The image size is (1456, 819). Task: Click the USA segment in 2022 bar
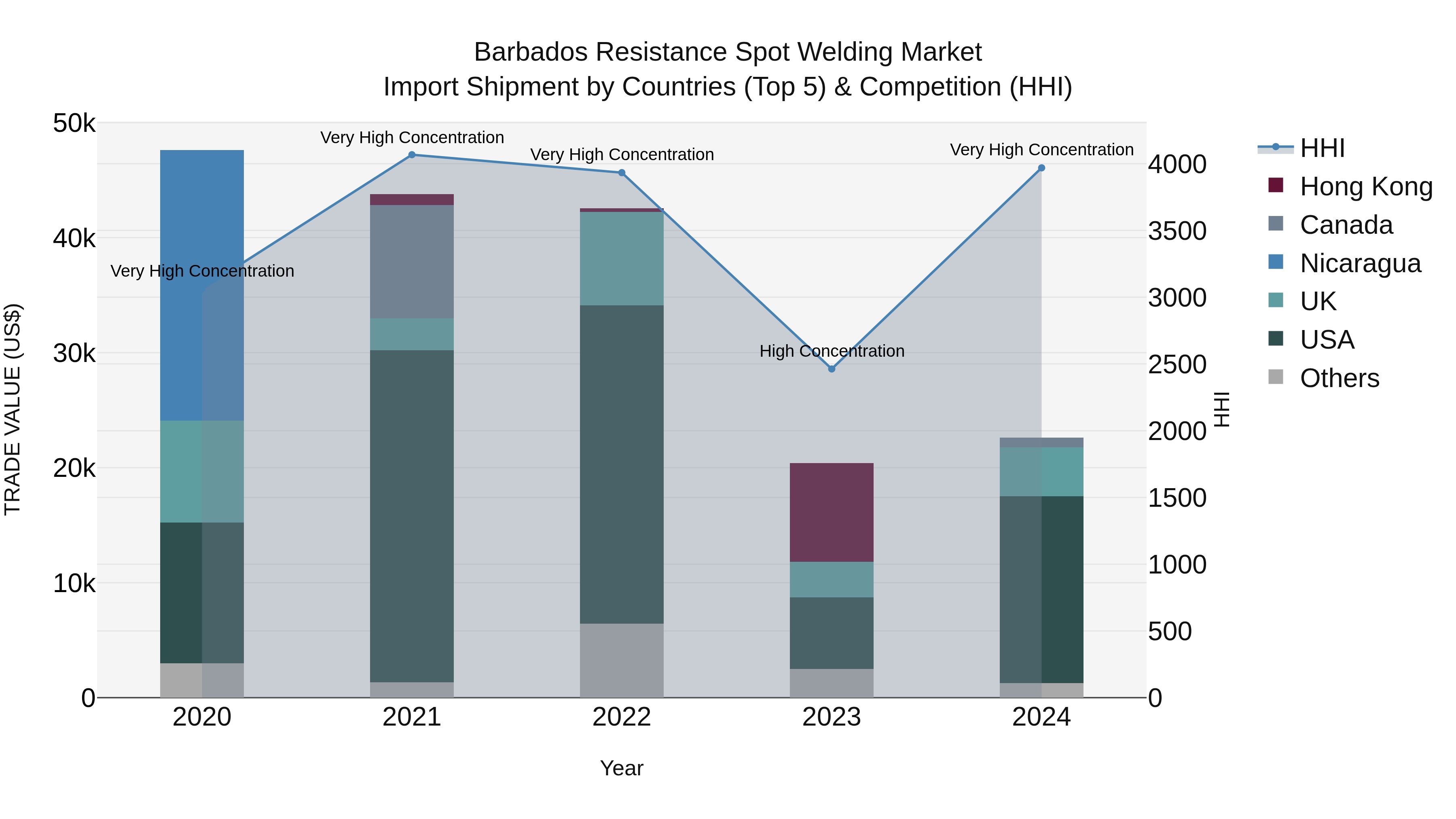pyautogui.click(x=622, y=465)
